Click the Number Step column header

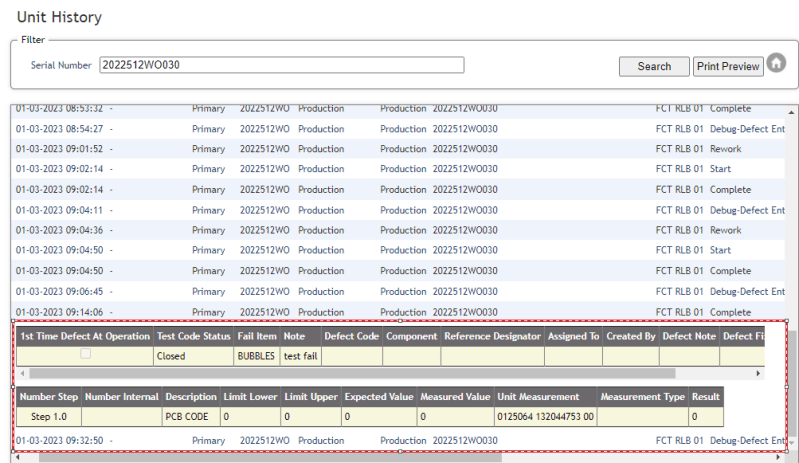(49, 396)
